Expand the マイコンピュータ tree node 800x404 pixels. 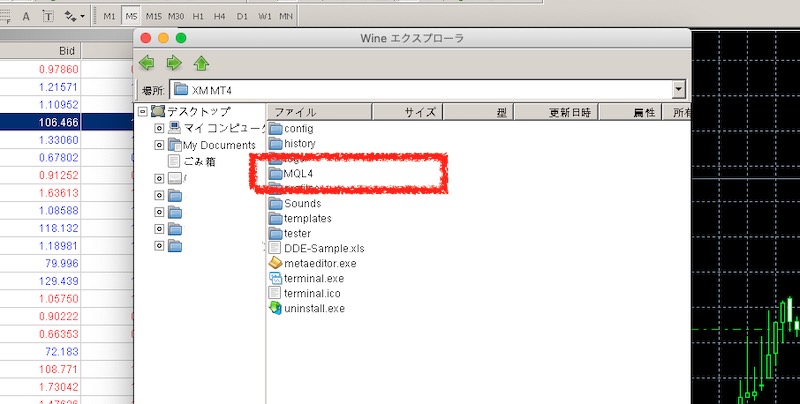[x=159, y=128]
